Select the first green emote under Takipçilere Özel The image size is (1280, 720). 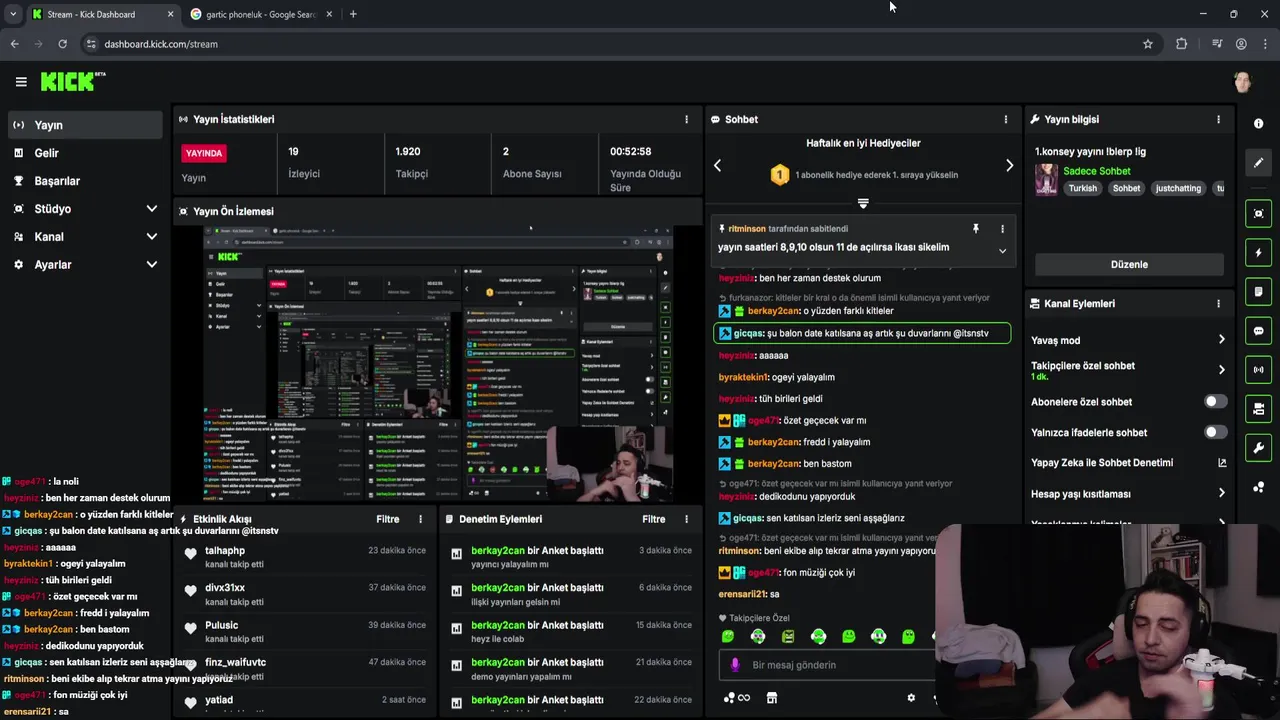pos(728,636)
